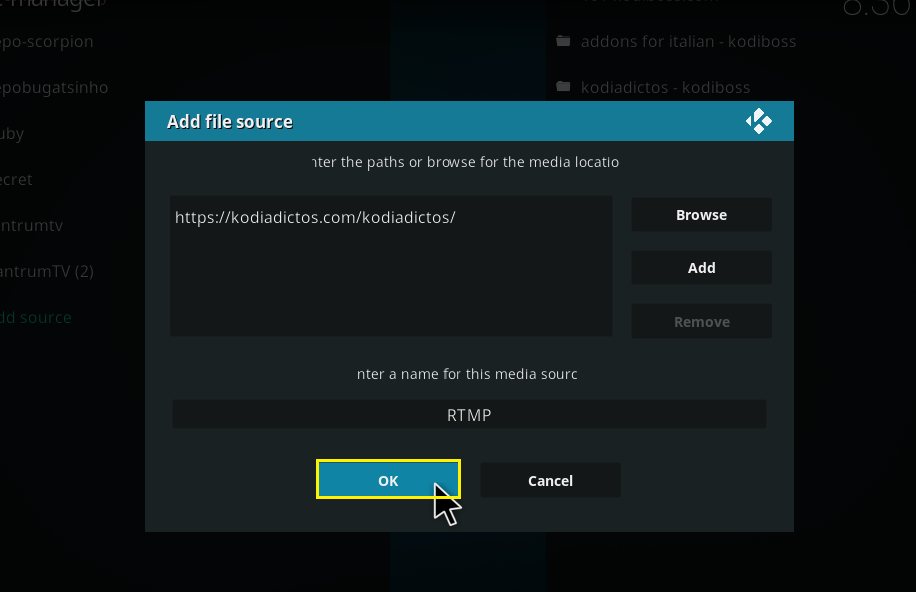Click folder icon beside addons for italian

[x=563, y=41]
